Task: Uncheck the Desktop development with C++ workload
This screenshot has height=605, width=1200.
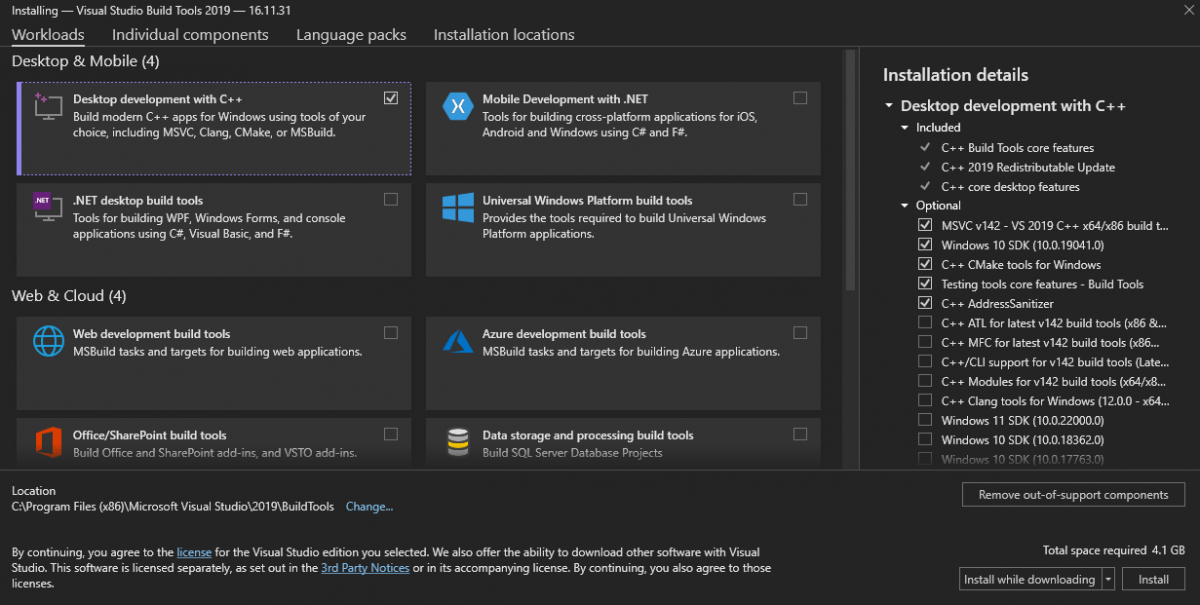Action: (x=390, y=98)
